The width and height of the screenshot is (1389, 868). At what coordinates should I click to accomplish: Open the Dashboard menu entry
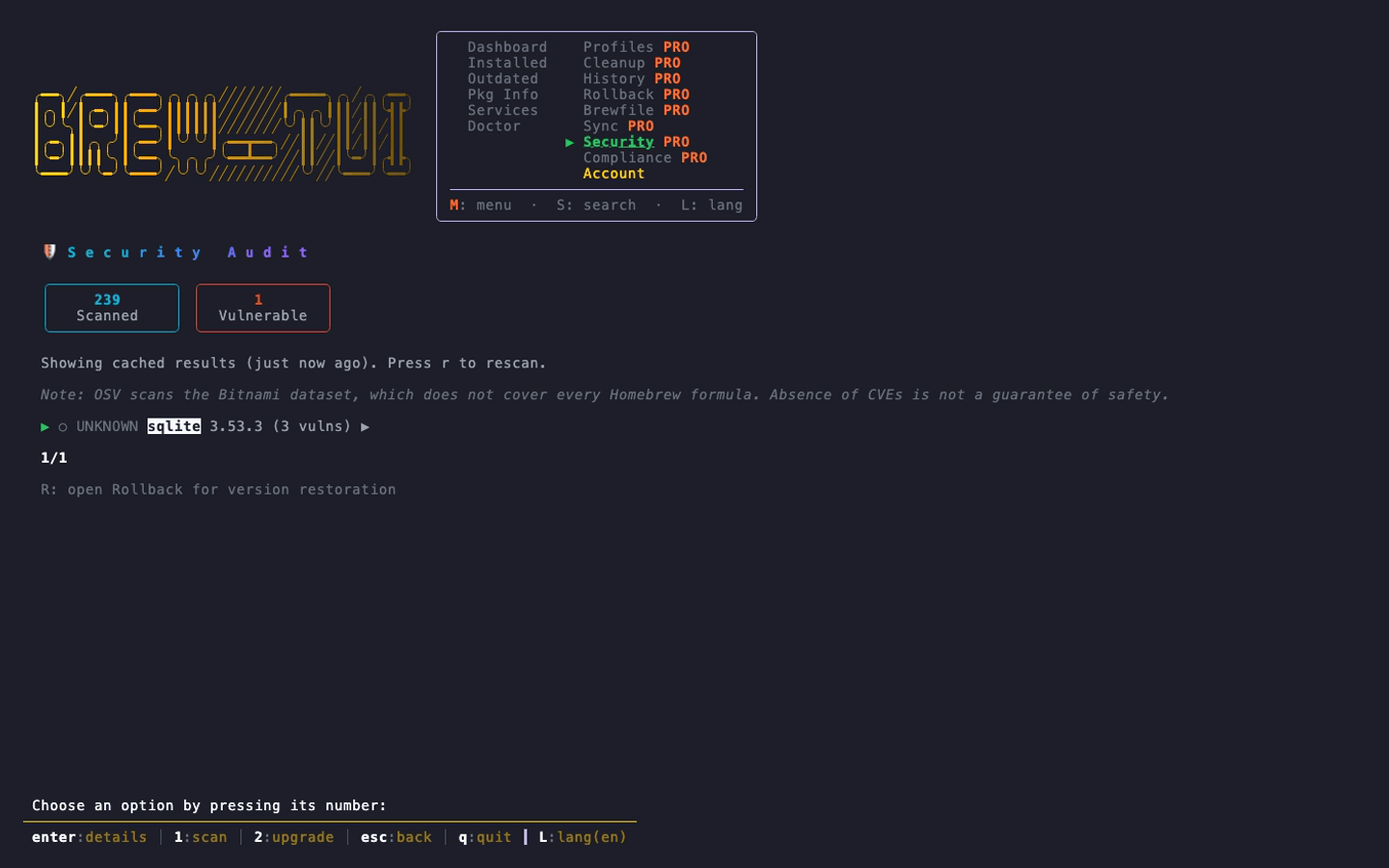(506, 47)
